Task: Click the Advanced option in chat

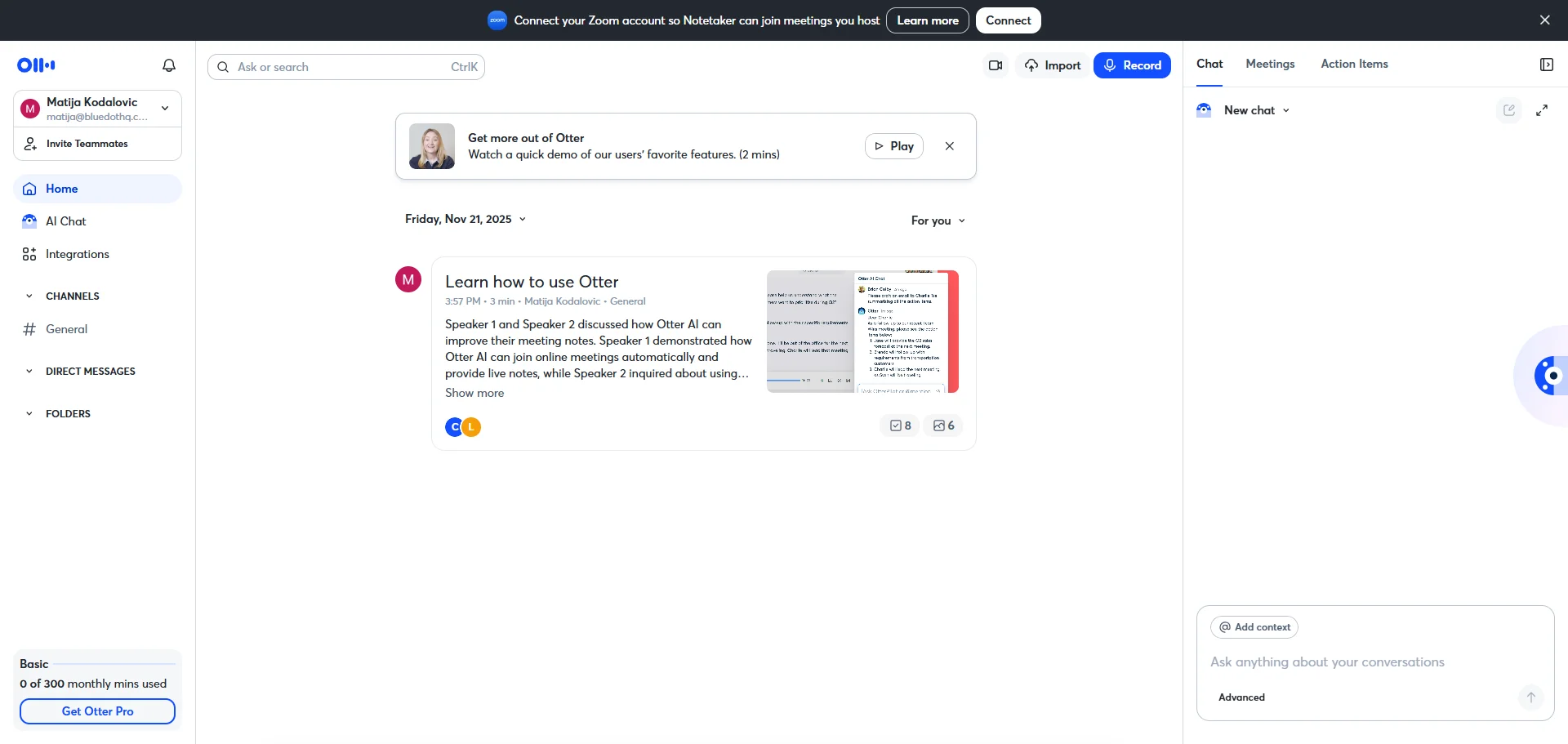Action: [1241, 697]
